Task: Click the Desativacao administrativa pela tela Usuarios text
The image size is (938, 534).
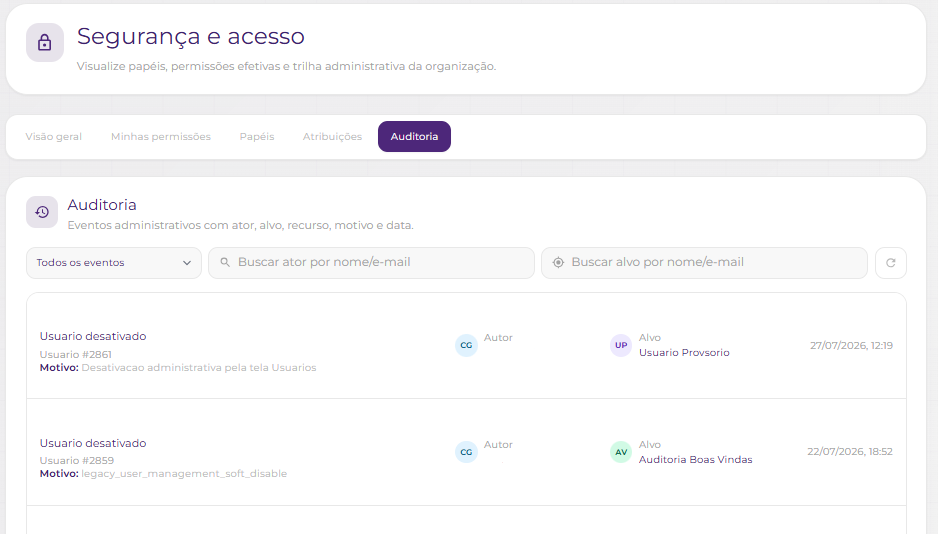Action: [x=199, y=368]
